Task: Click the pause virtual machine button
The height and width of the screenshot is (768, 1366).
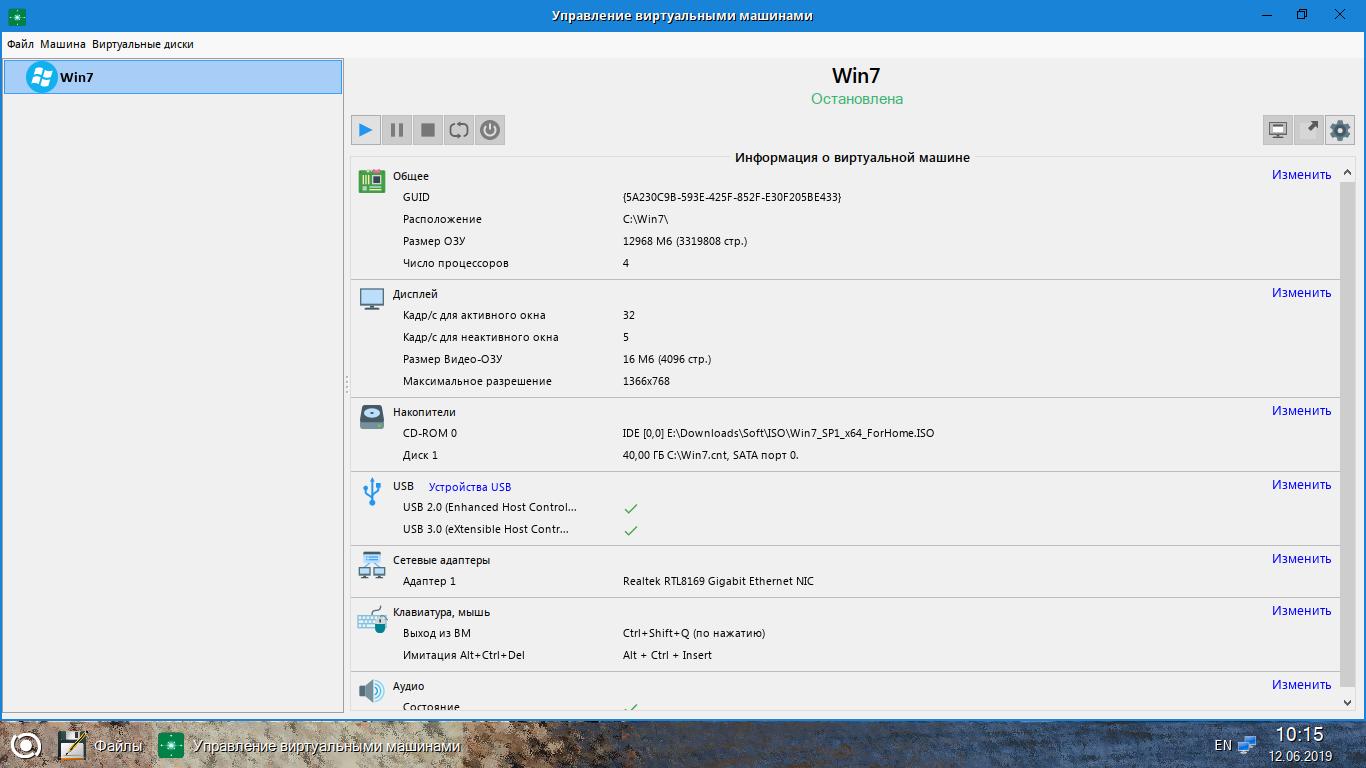Action: click(397, 130)
